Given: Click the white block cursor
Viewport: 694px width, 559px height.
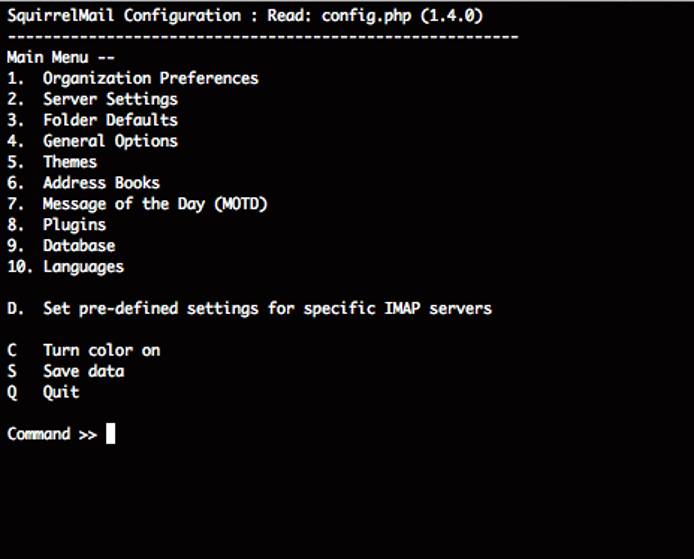Looking at the screenshot, I should tap(110, 434).
